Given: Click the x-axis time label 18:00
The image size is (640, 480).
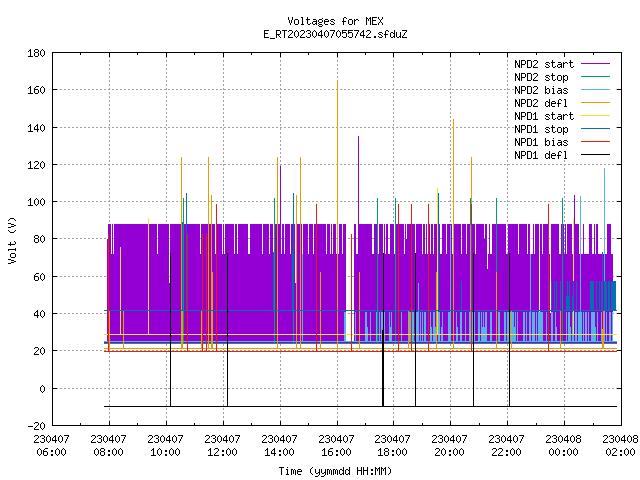Looking at the screenshot, I should click(x=393, y=452).
